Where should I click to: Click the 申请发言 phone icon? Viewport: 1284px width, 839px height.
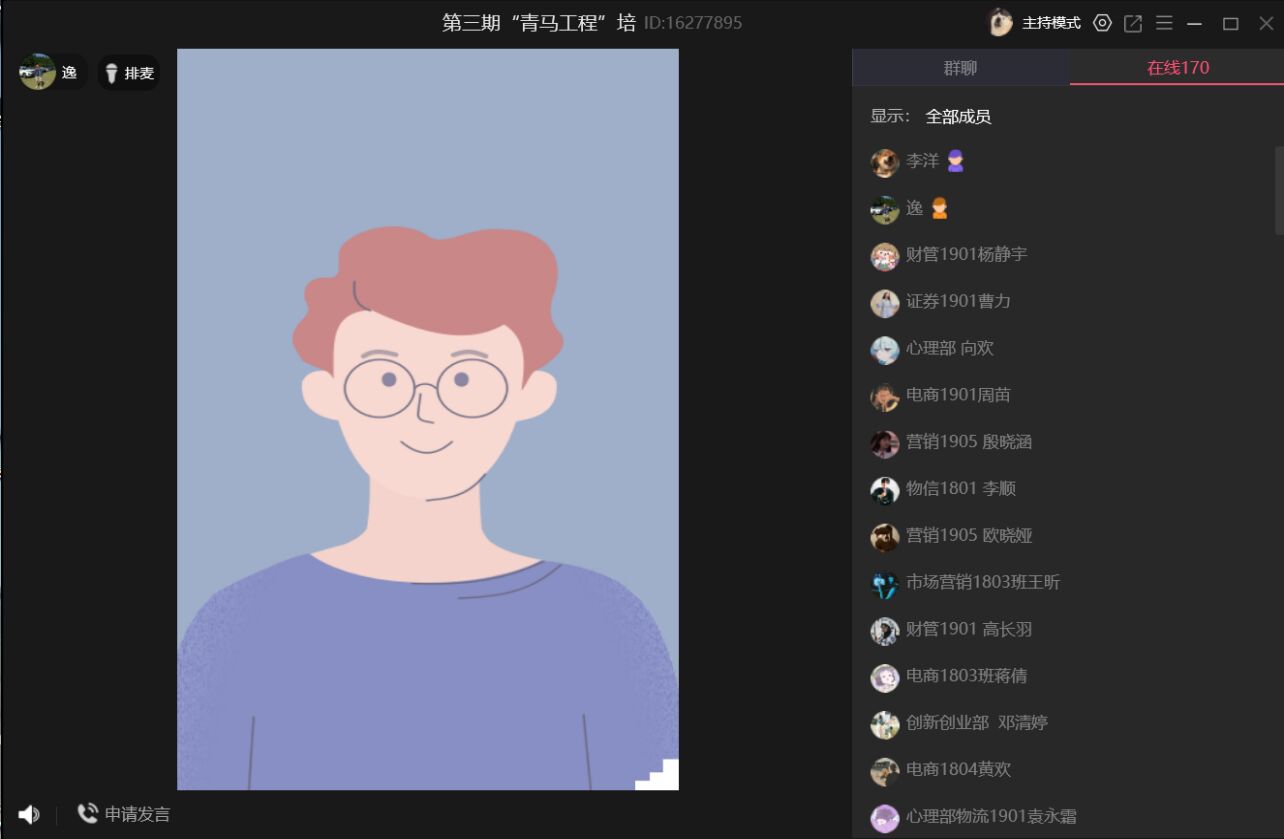click(x=88, y=814)
